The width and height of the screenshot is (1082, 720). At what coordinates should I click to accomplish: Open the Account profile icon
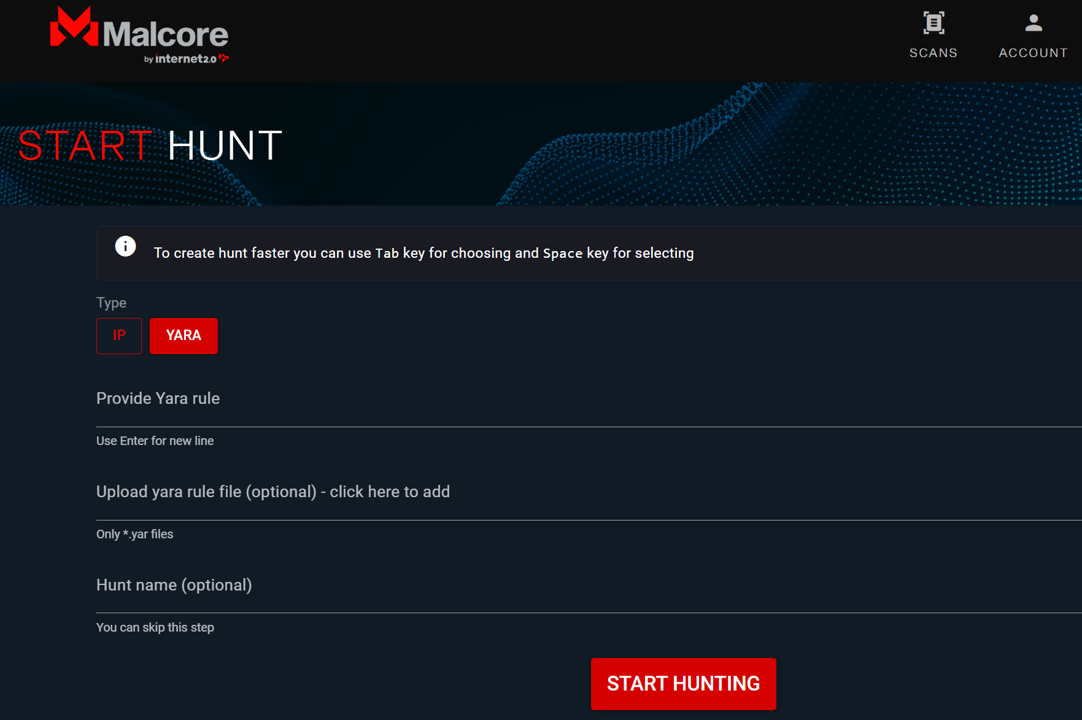tap(1033, 23)
